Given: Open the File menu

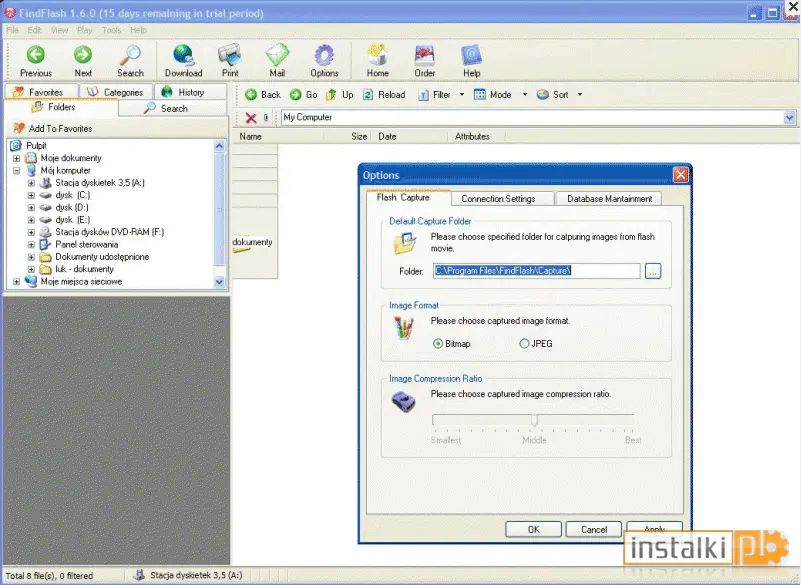Looking at the screenshot, I should (x=12, y=30).
